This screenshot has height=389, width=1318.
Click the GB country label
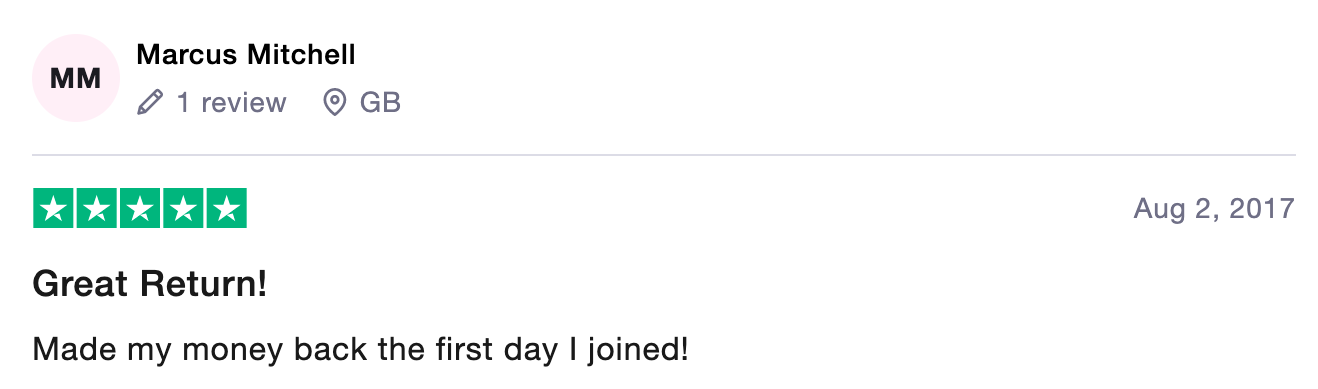(x=380, y=102)
